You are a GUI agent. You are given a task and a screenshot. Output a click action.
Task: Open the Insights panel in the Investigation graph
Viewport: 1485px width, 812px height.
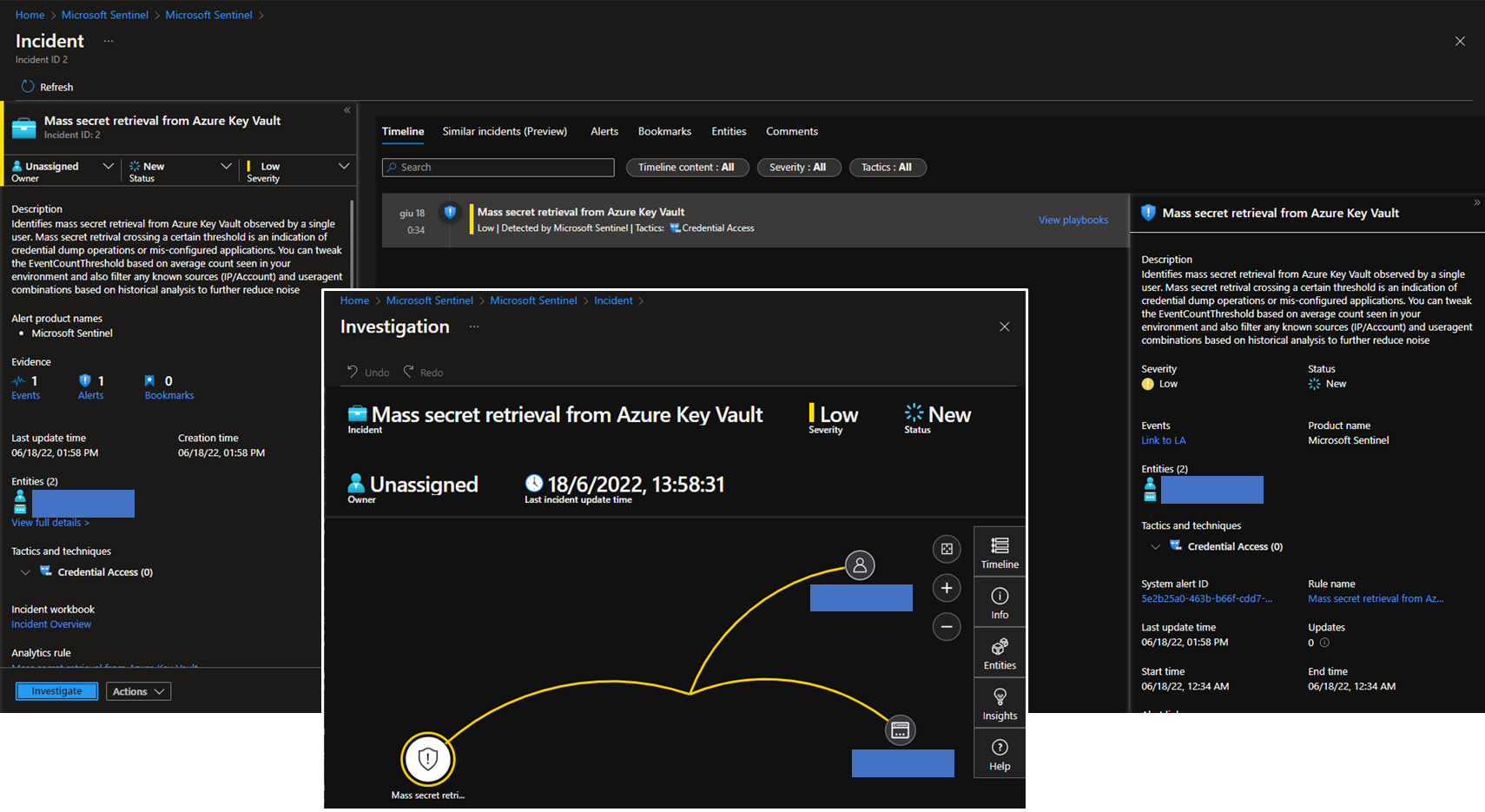[x=1000, y=703]
